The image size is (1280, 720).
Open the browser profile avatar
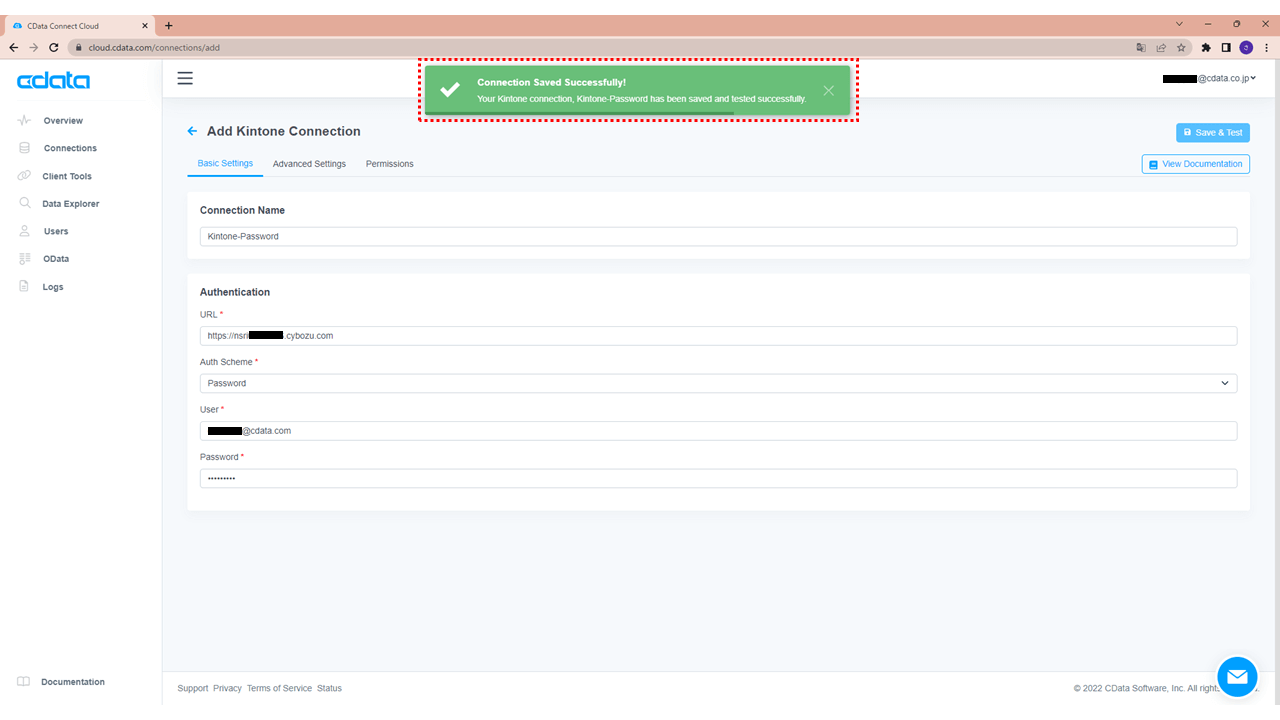coord(1246,47)
